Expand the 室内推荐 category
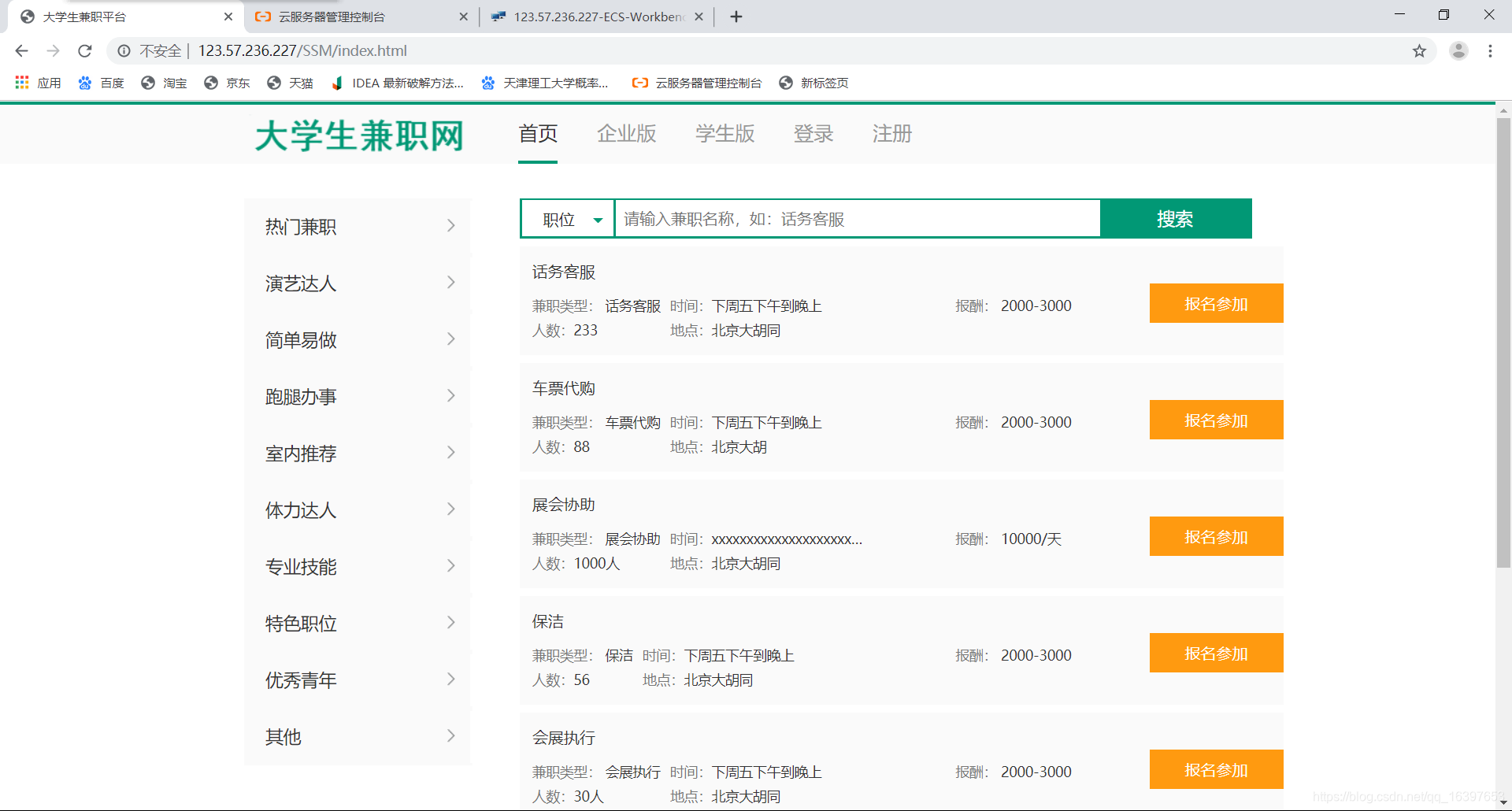Screen dimensions: 1512x811 tap(358, 454)
